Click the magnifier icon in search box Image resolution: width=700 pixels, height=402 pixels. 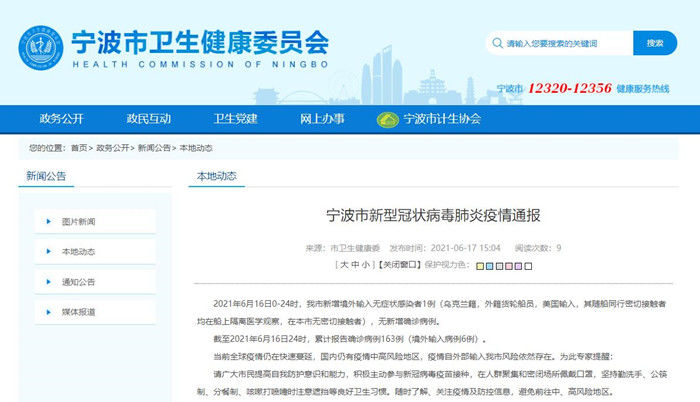tap(497, 44)
